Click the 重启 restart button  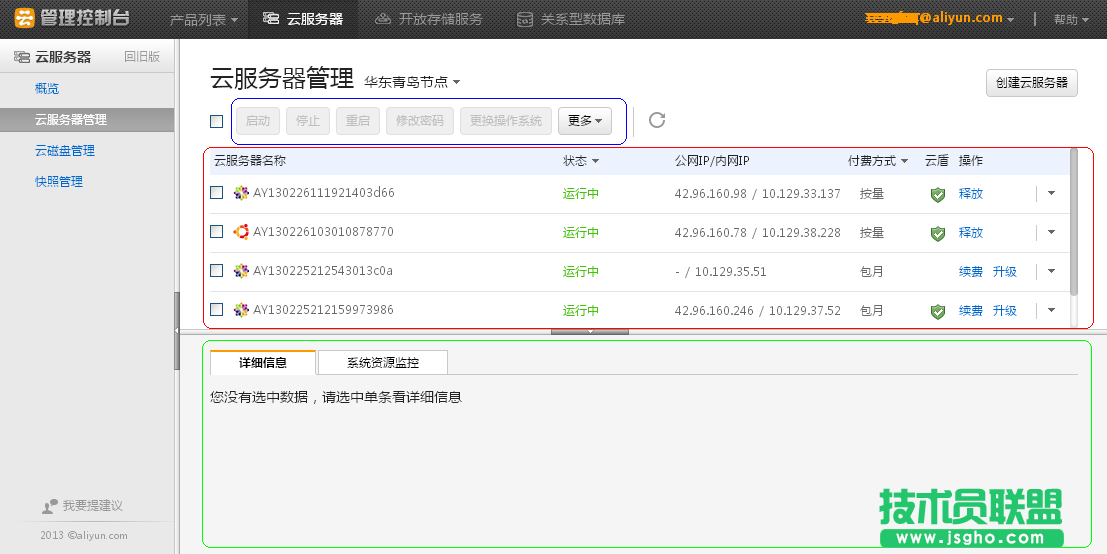pos(358,121)
